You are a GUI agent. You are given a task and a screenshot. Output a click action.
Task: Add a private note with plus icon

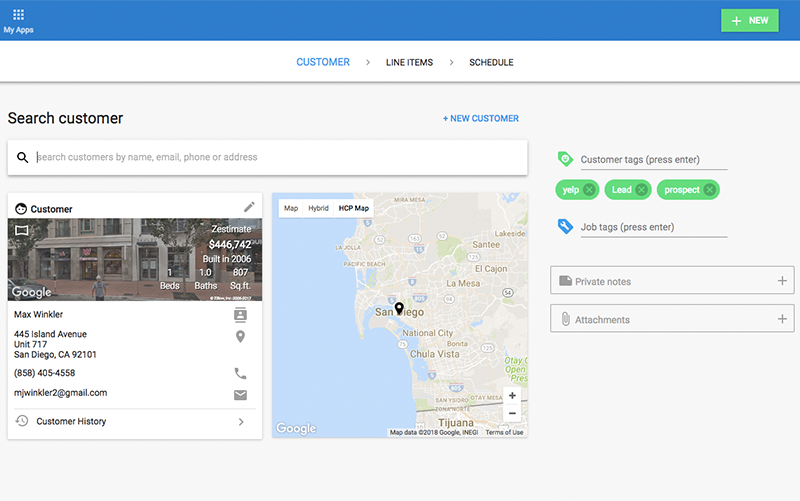(782, 281)
